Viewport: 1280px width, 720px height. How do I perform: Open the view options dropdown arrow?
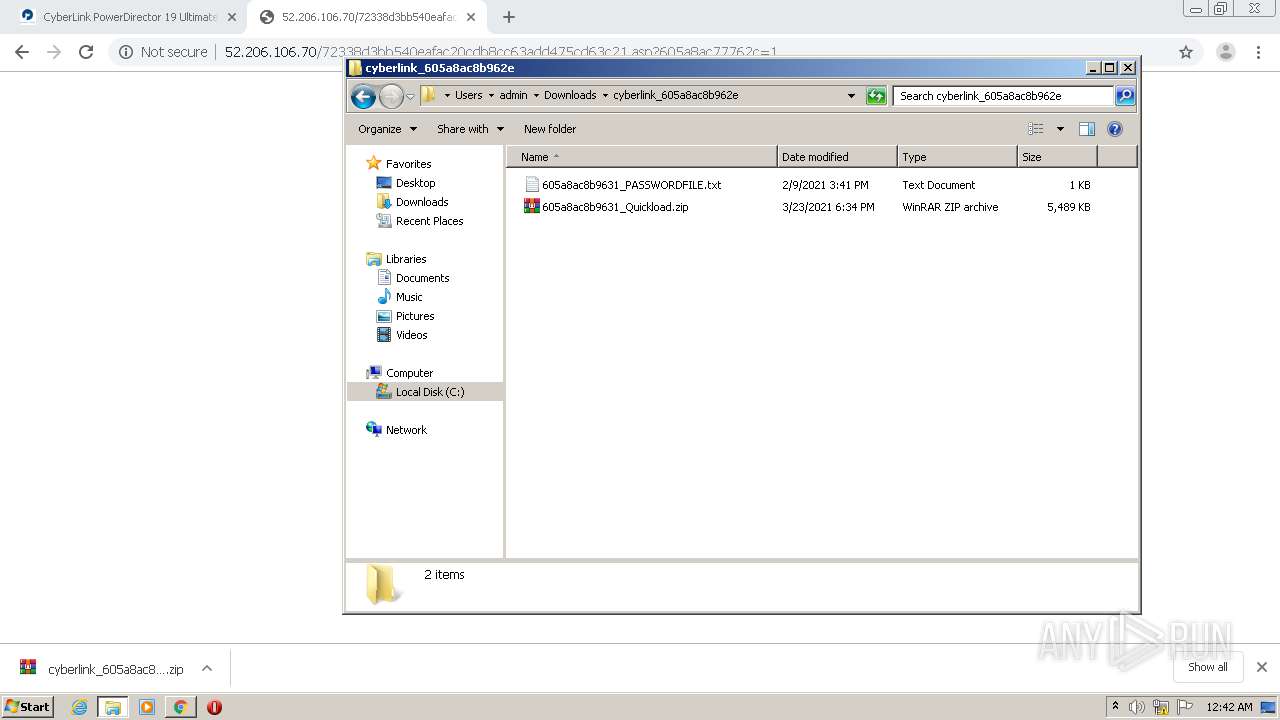coord(1060,129)
